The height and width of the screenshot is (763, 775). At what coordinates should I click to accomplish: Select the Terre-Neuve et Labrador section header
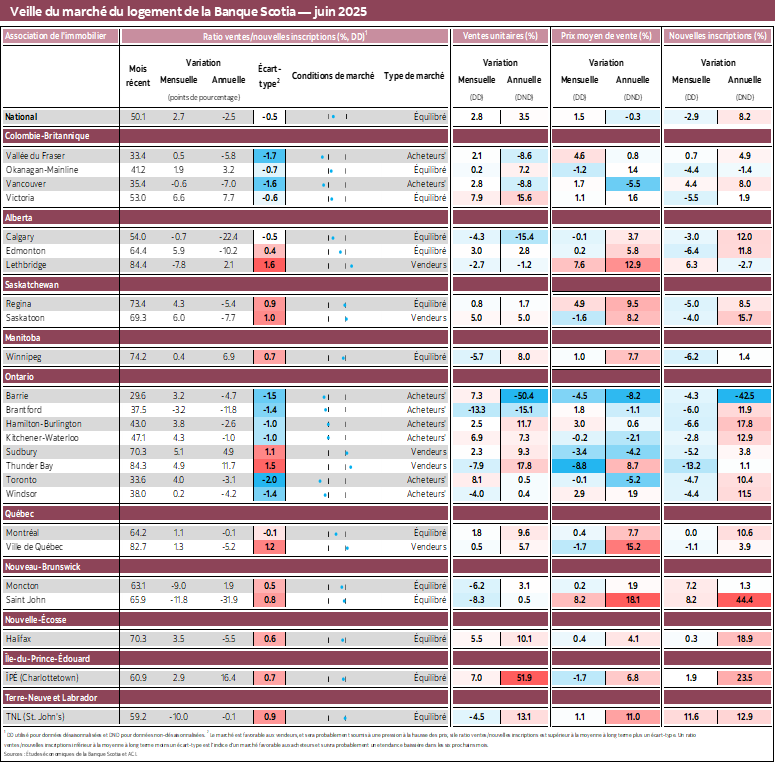[51, 697]
